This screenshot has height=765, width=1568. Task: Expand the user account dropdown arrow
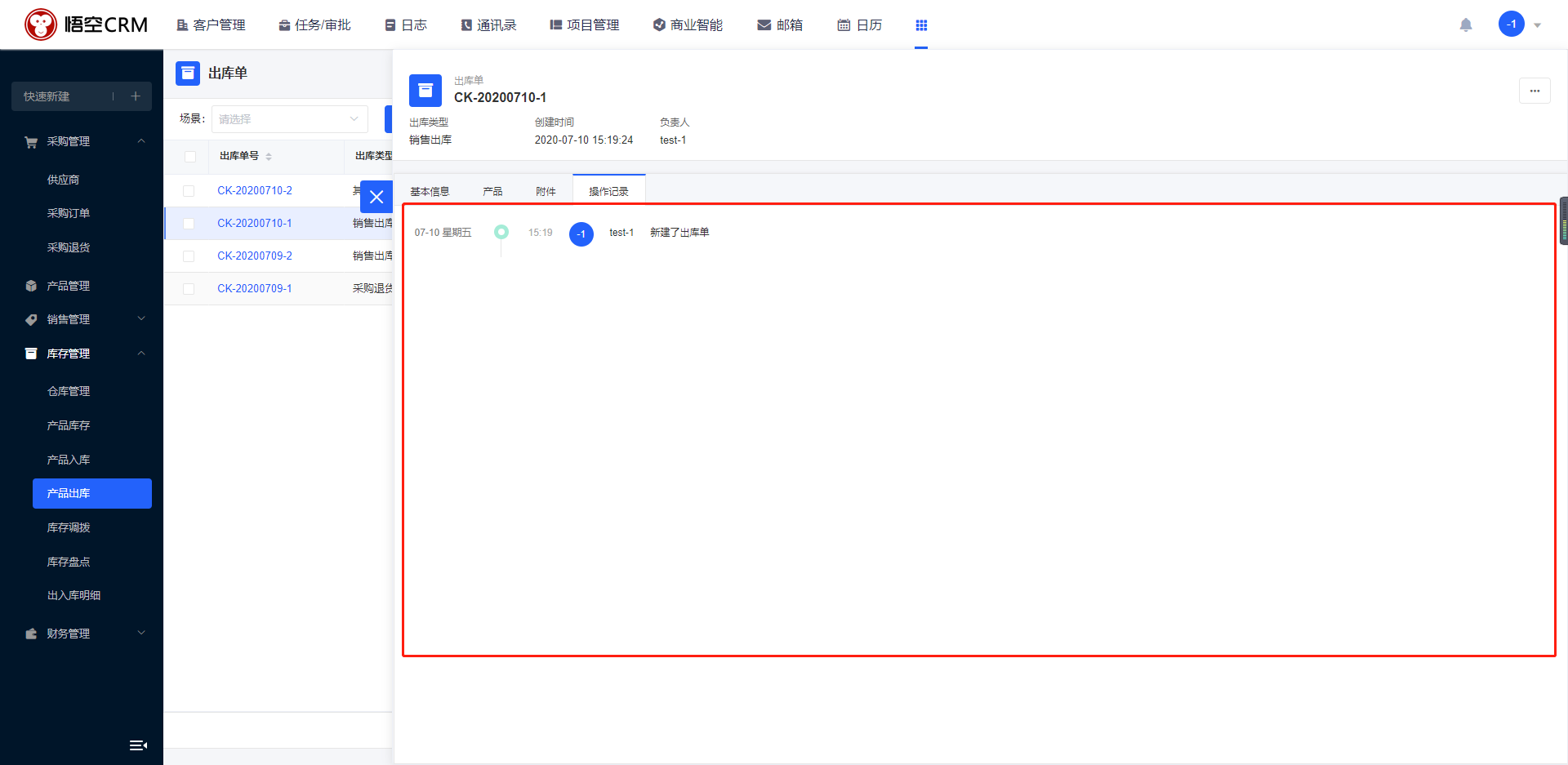click(1537, 25)
